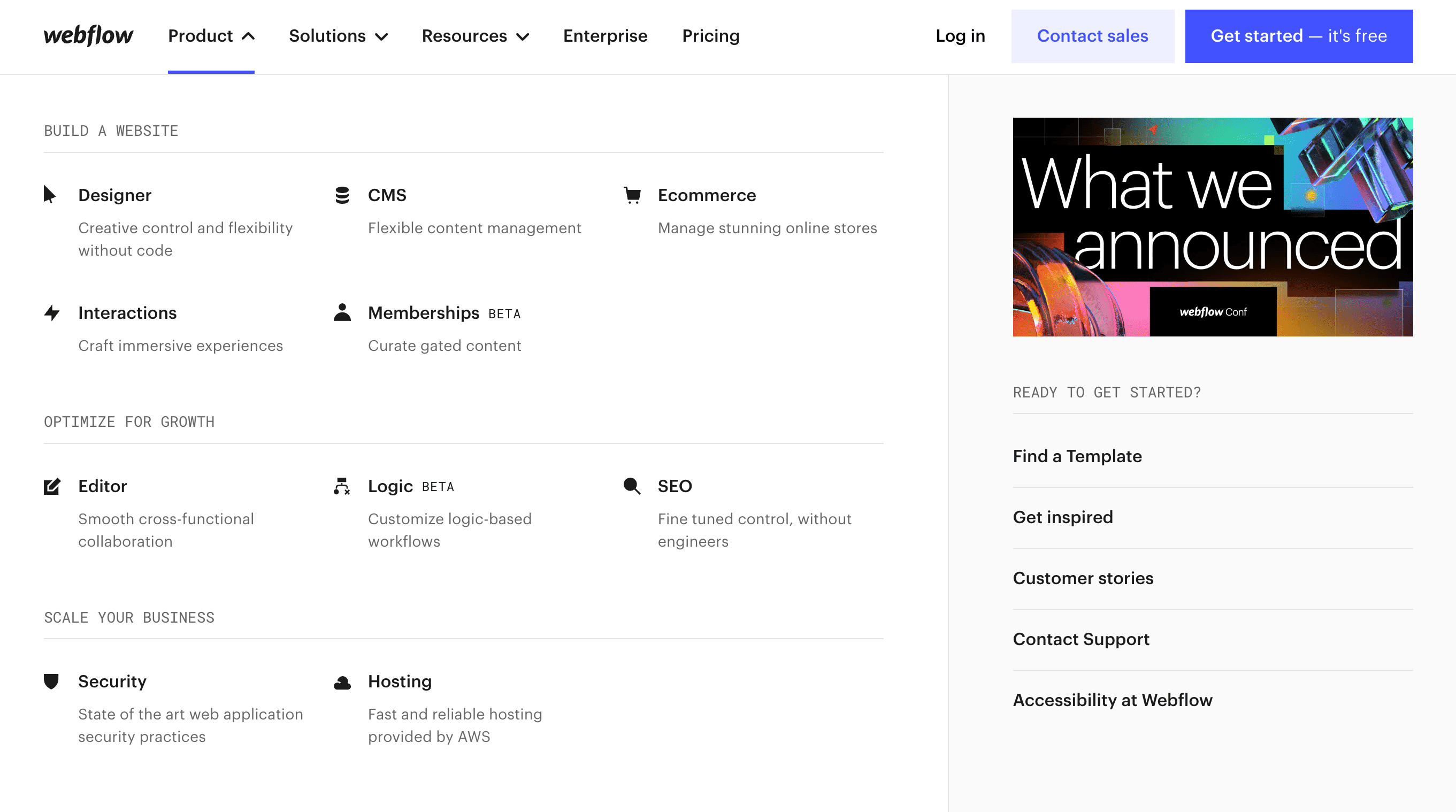The width and height of the screenshot is (1456, 812).
Task: Click the Webflow logo
Action: (x=89, y=36)
